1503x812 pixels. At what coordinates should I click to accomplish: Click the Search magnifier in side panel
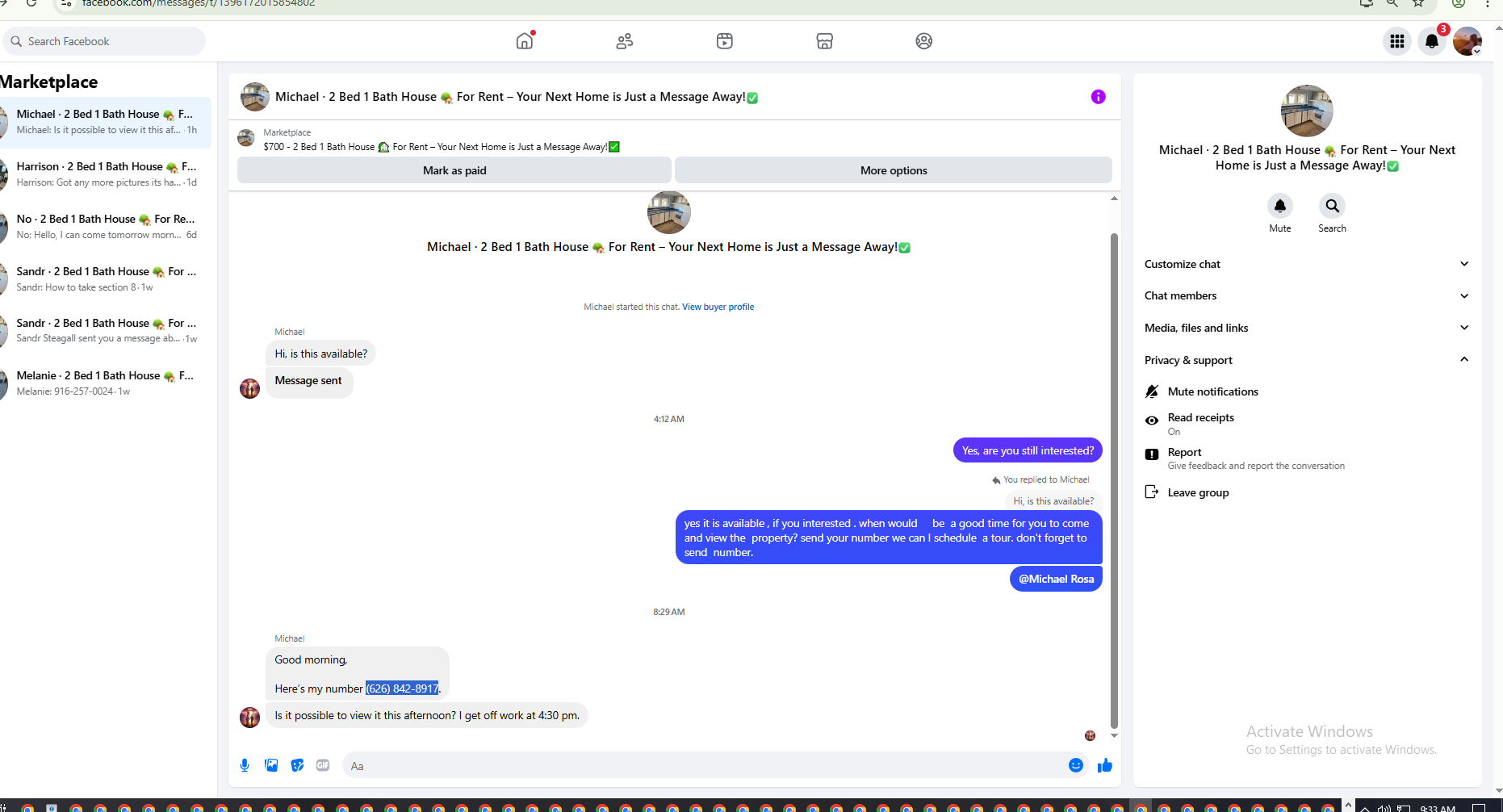[1332, 206]
